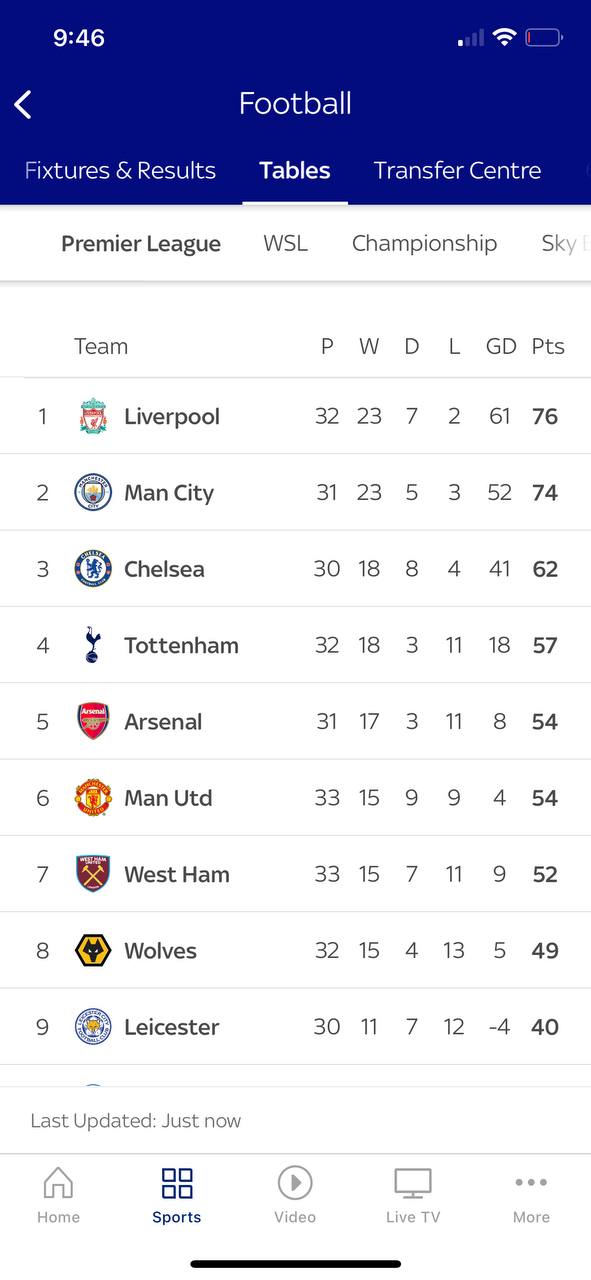
Task: Open Leicester team row
Action: pyautogui.click(x=295, y=1026)
